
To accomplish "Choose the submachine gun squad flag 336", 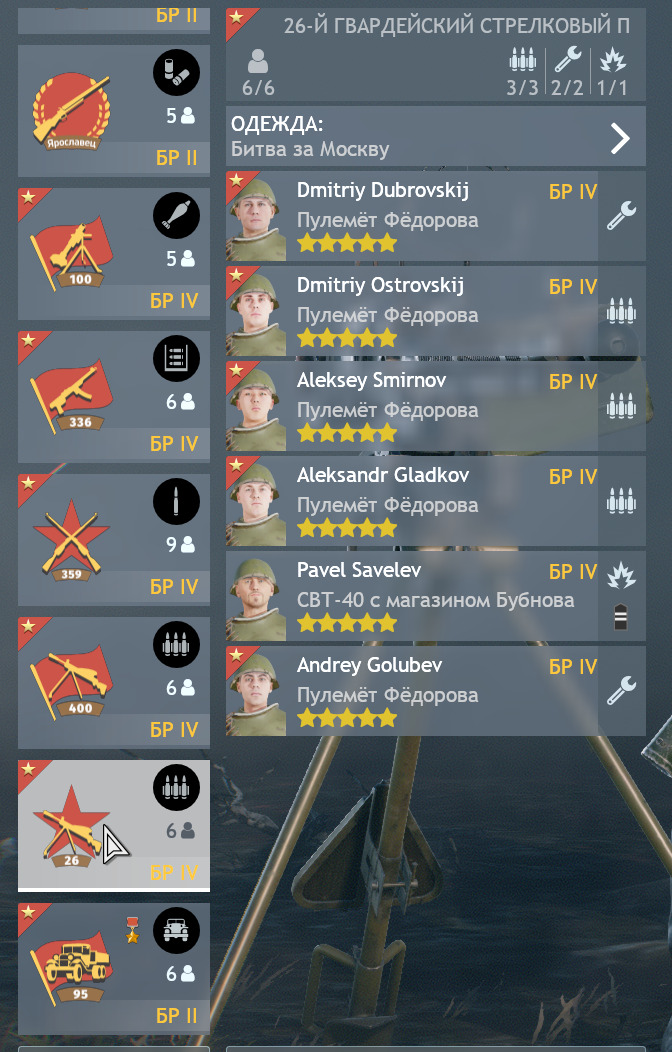I will pos(71,397).
